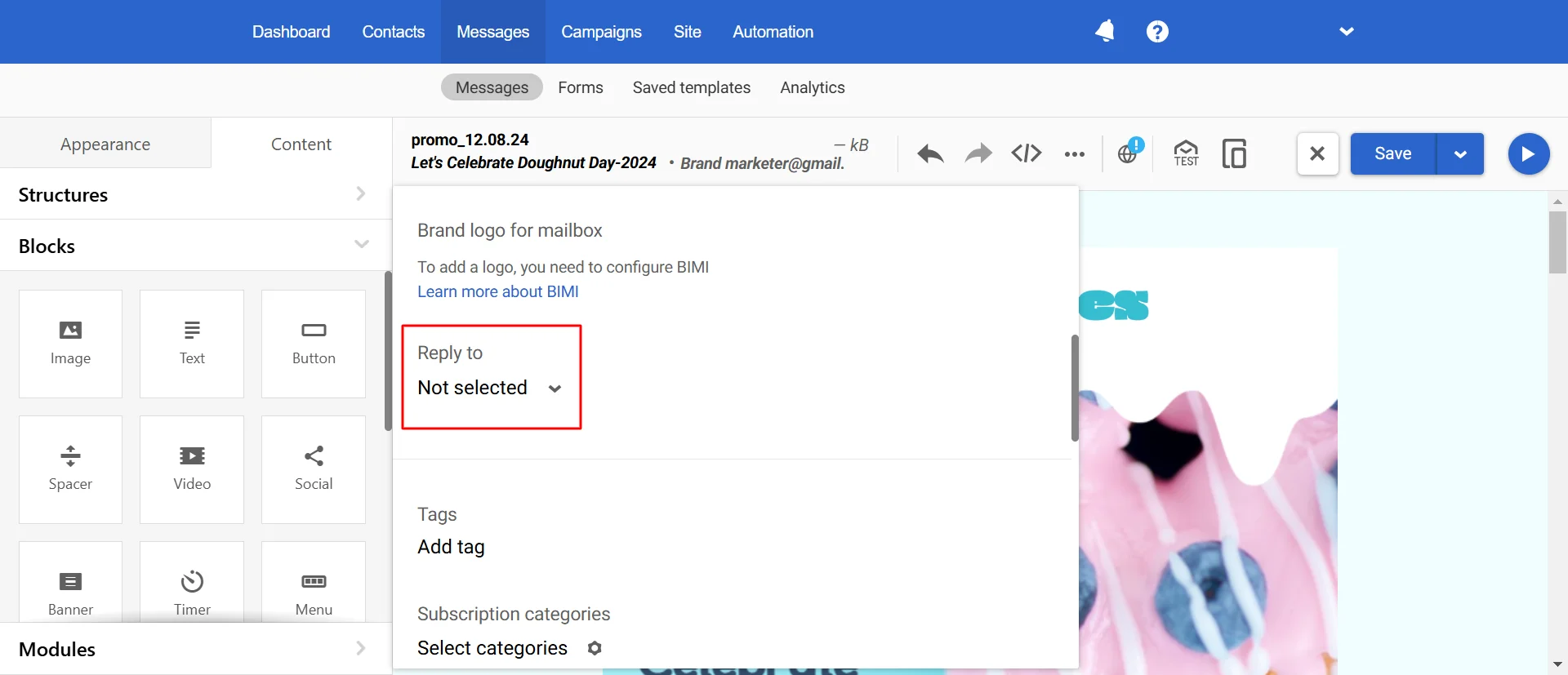Add a Spacer block

tap(70, 469)
